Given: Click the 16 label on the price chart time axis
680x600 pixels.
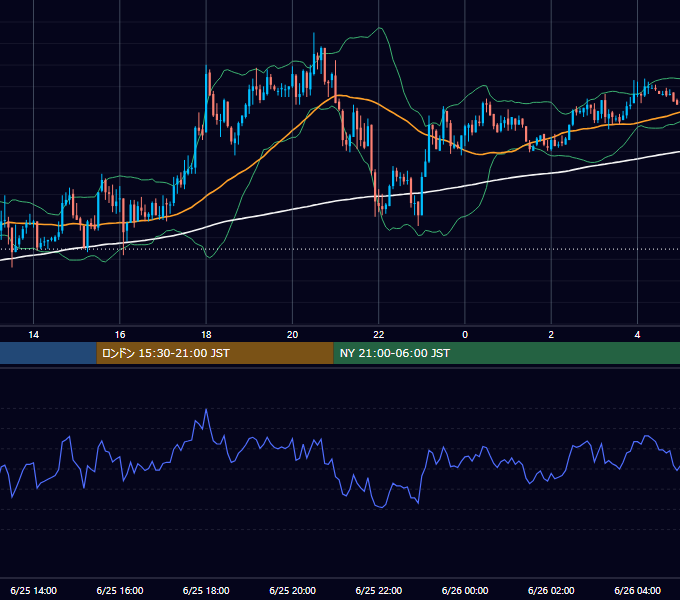Looking at the screenshot, I should pos(120,335).
